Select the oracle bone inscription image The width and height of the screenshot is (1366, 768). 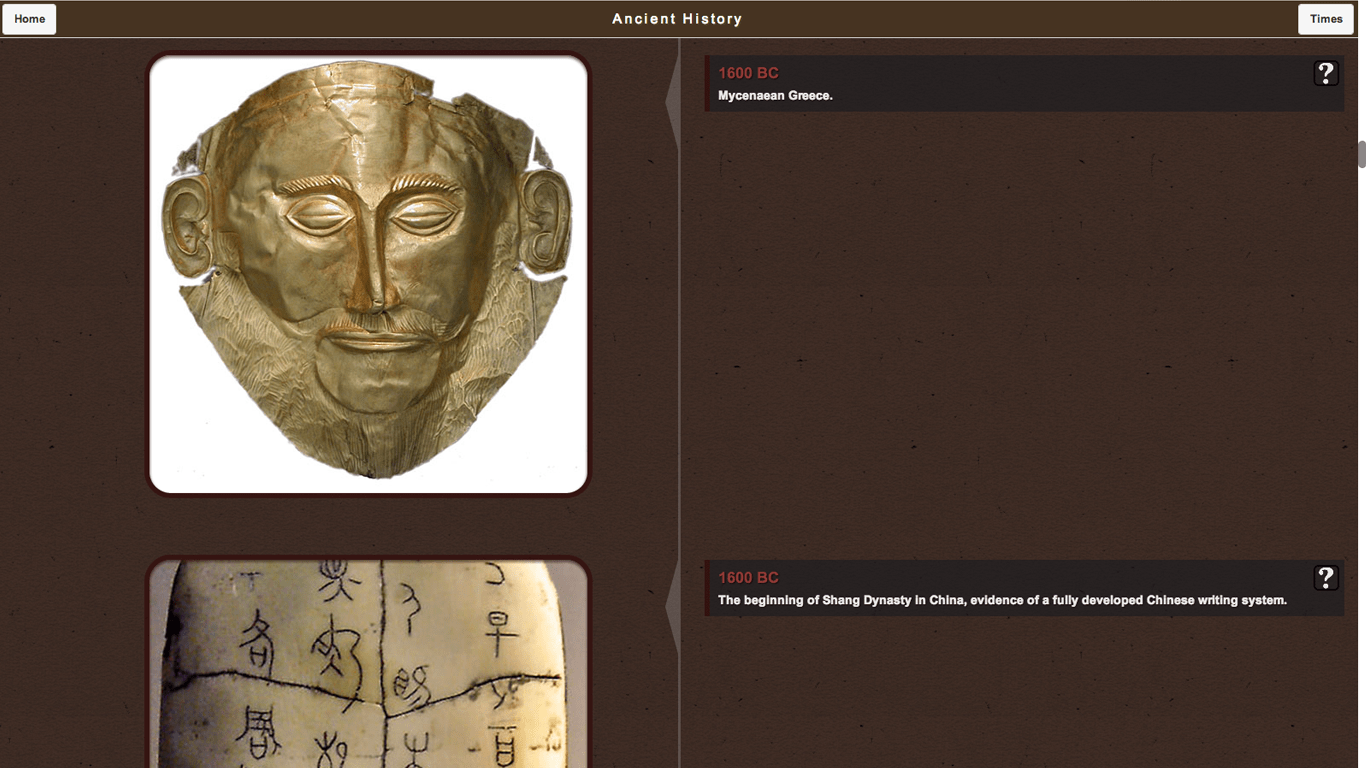[x=368, y=665]
